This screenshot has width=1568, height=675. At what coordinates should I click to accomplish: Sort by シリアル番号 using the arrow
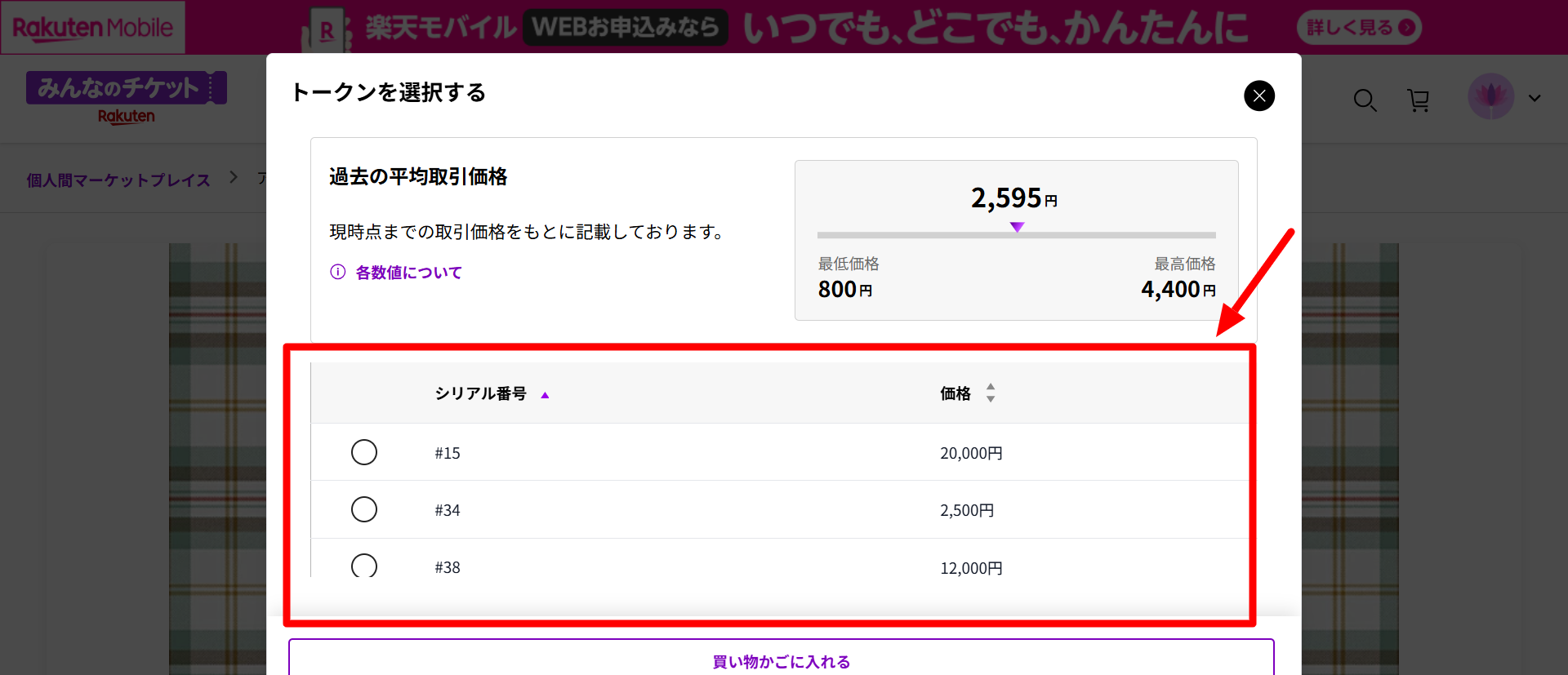click(545, 395)
